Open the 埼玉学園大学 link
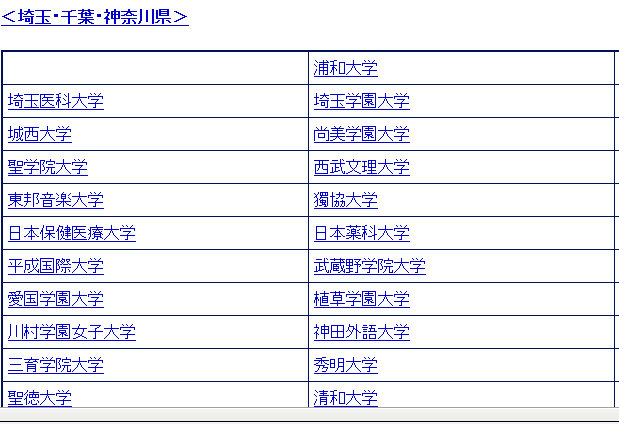 point(362,101)
